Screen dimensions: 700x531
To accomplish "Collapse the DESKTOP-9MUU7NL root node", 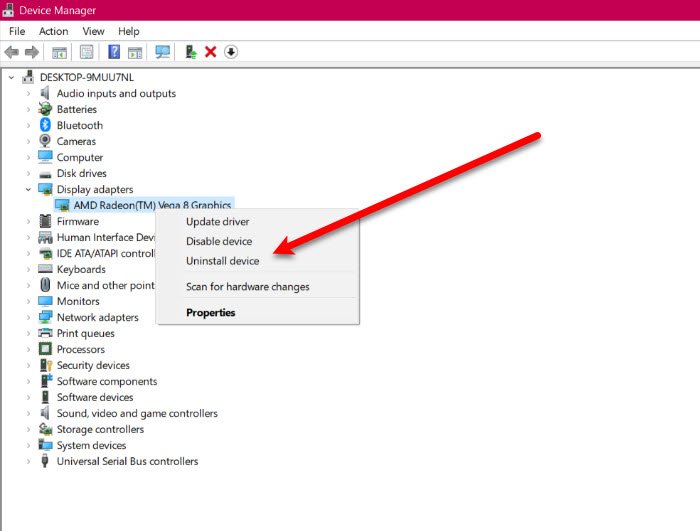I will click(11, 77).
